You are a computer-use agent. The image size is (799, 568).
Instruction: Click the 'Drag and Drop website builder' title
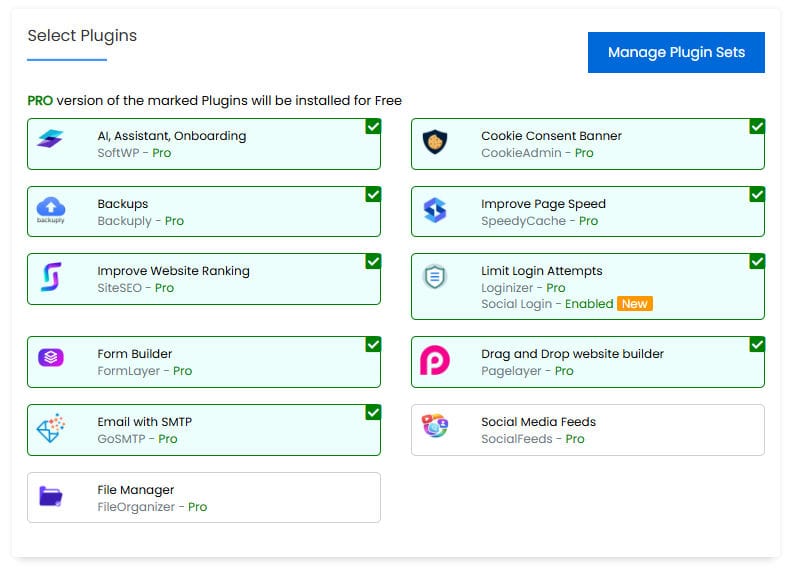coord(572,354)
